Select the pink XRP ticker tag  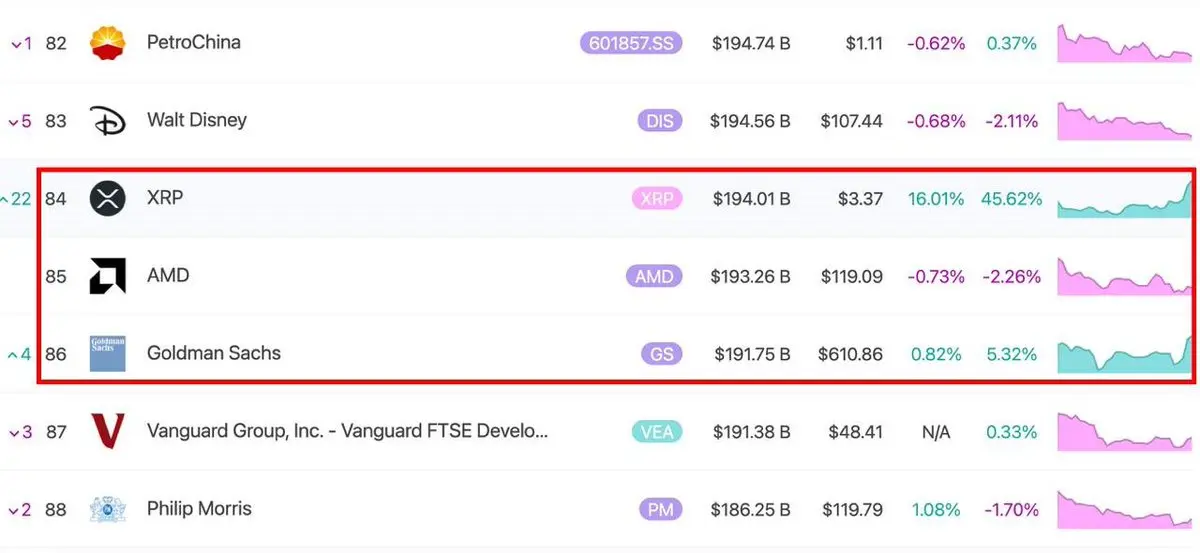tap(656, 199)
